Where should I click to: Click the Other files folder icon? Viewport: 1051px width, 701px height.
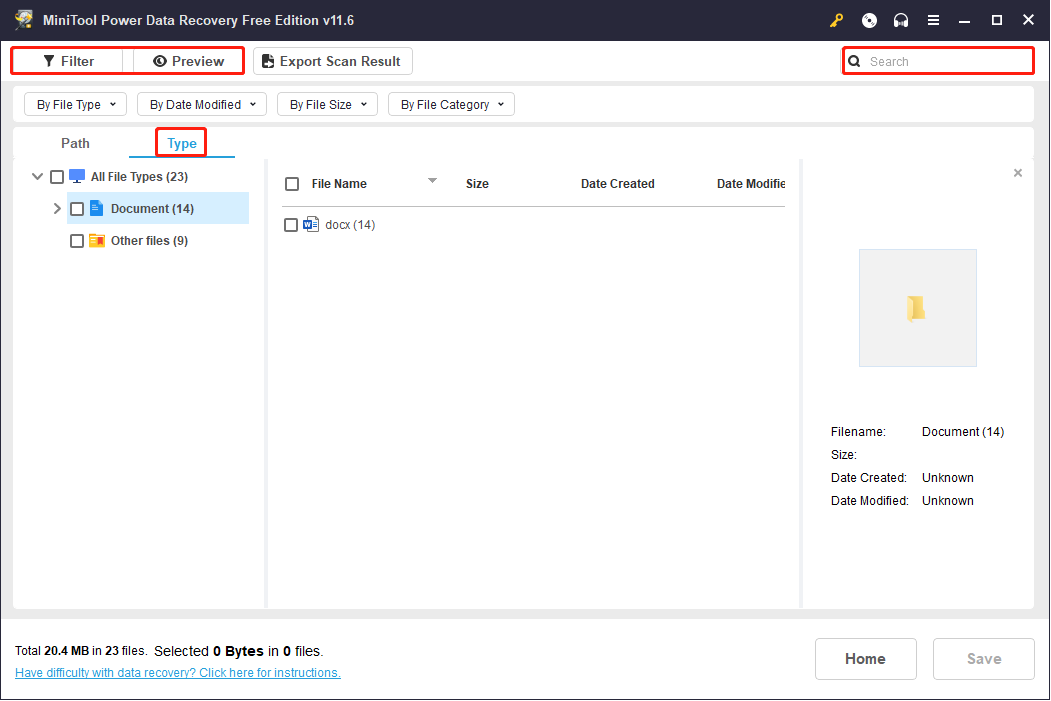97,241
